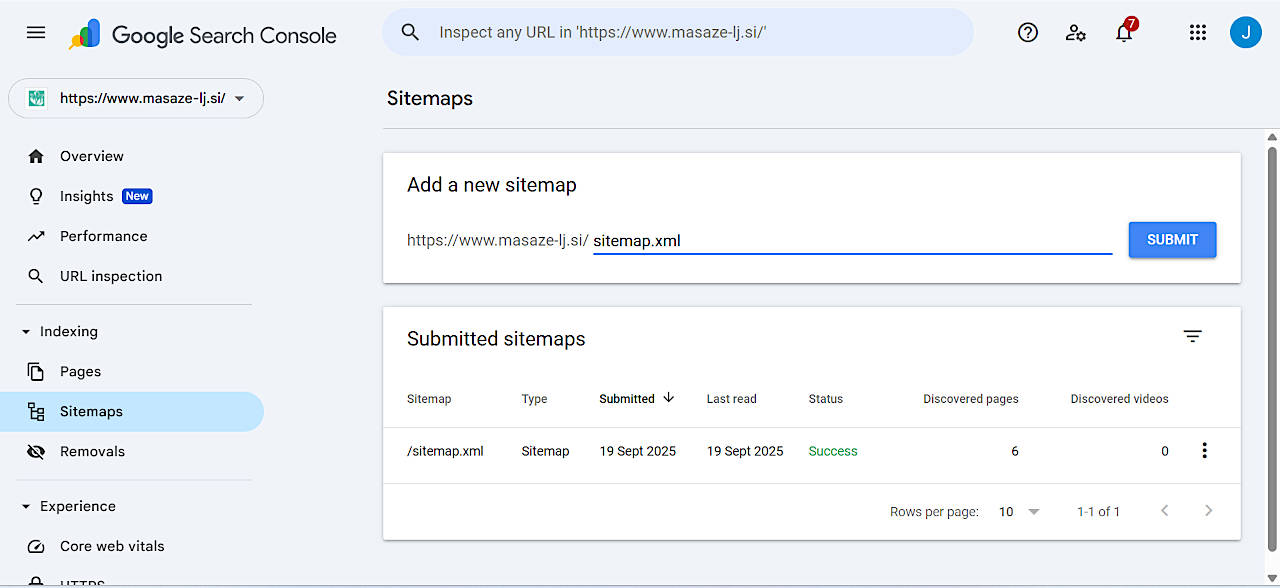Open Rows per page dropdown

point(1019,512)
